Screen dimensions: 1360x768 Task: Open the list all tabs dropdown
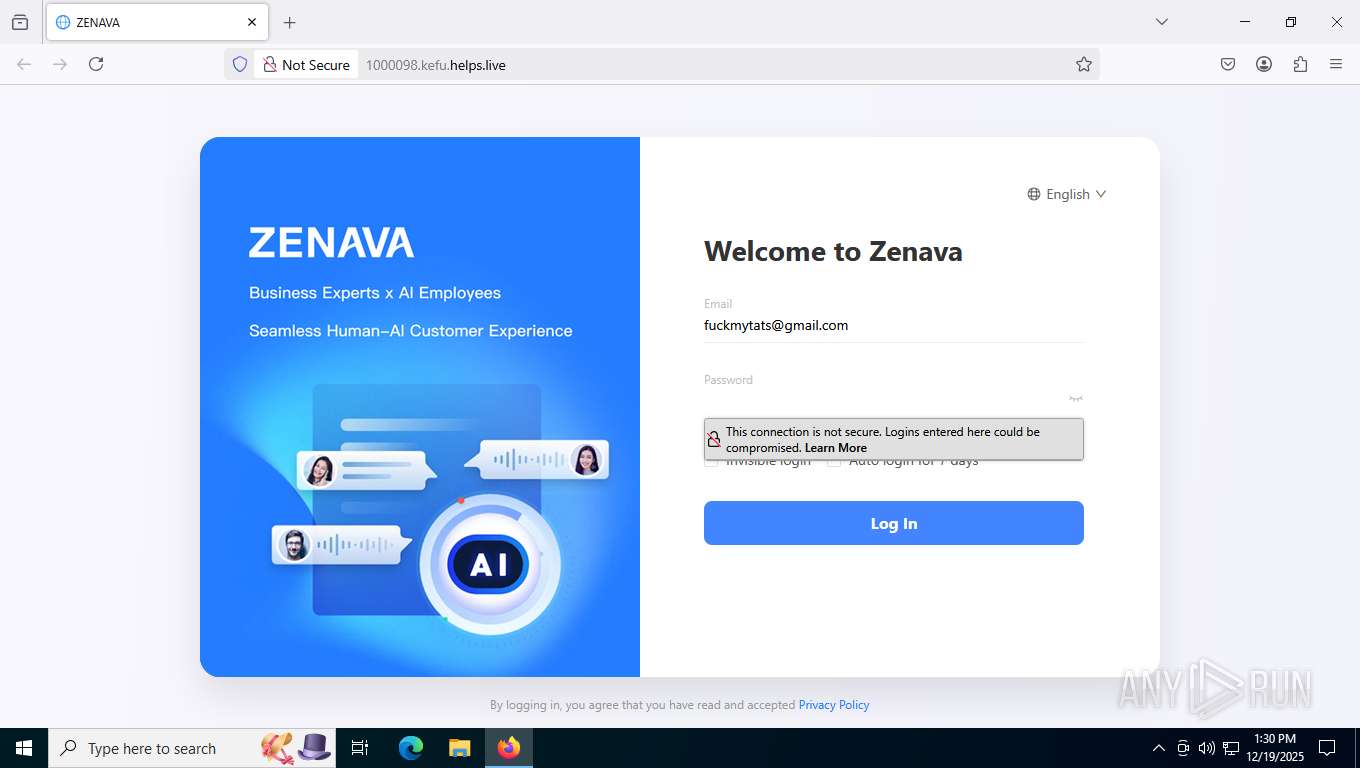[x=1162, y=22]
